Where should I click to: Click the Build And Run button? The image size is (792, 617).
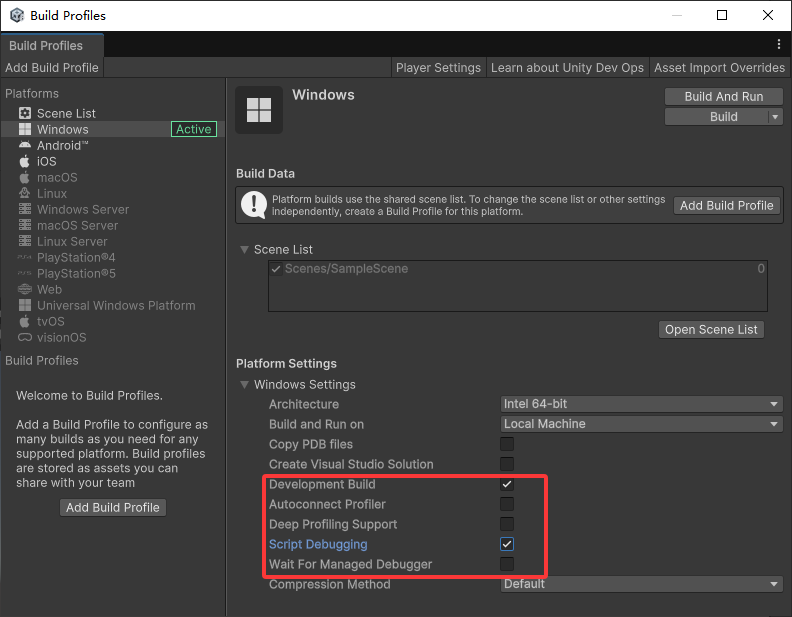click(723, 97)
